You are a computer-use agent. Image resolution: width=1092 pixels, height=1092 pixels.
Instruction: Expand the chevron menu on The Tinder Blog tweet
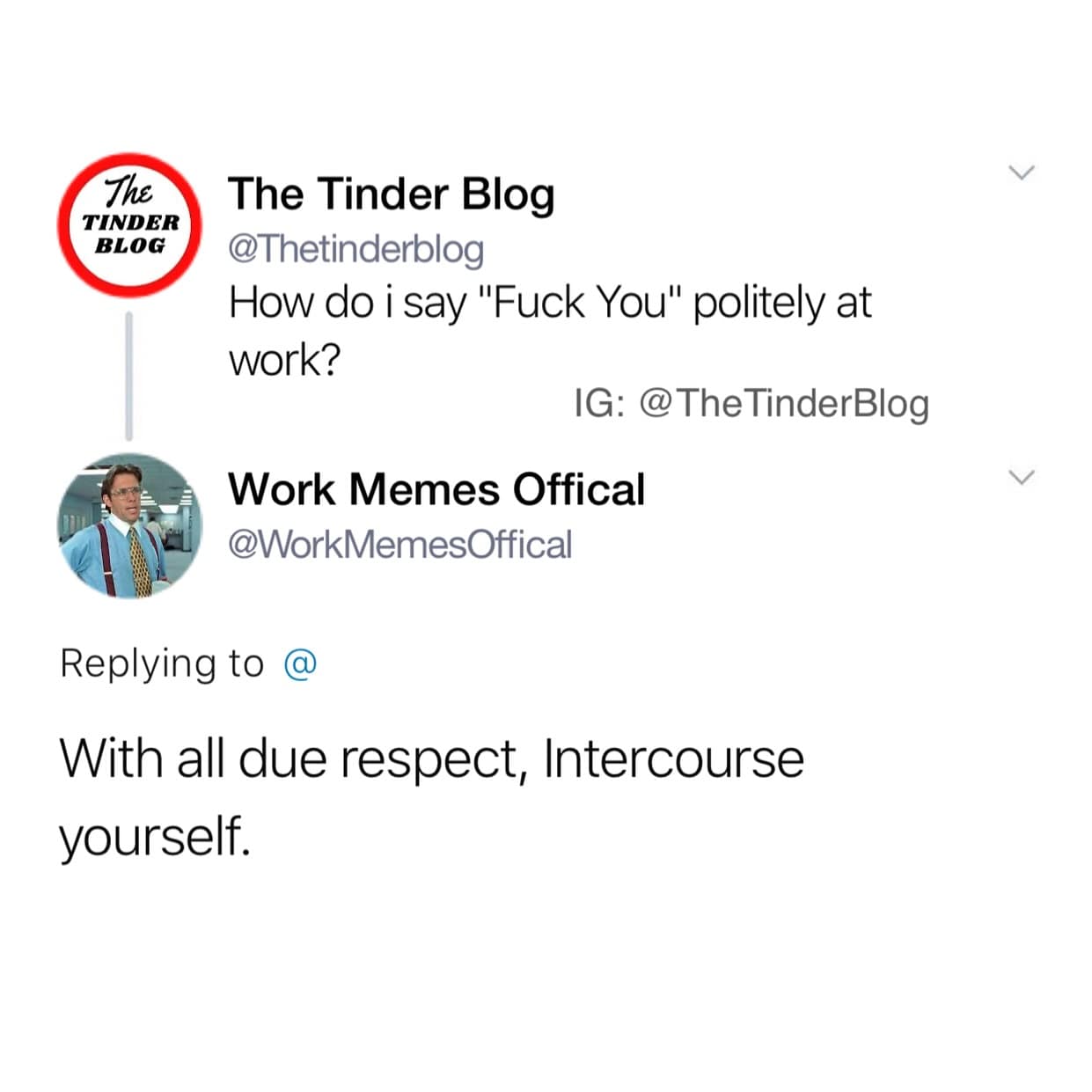[1022, 172]
